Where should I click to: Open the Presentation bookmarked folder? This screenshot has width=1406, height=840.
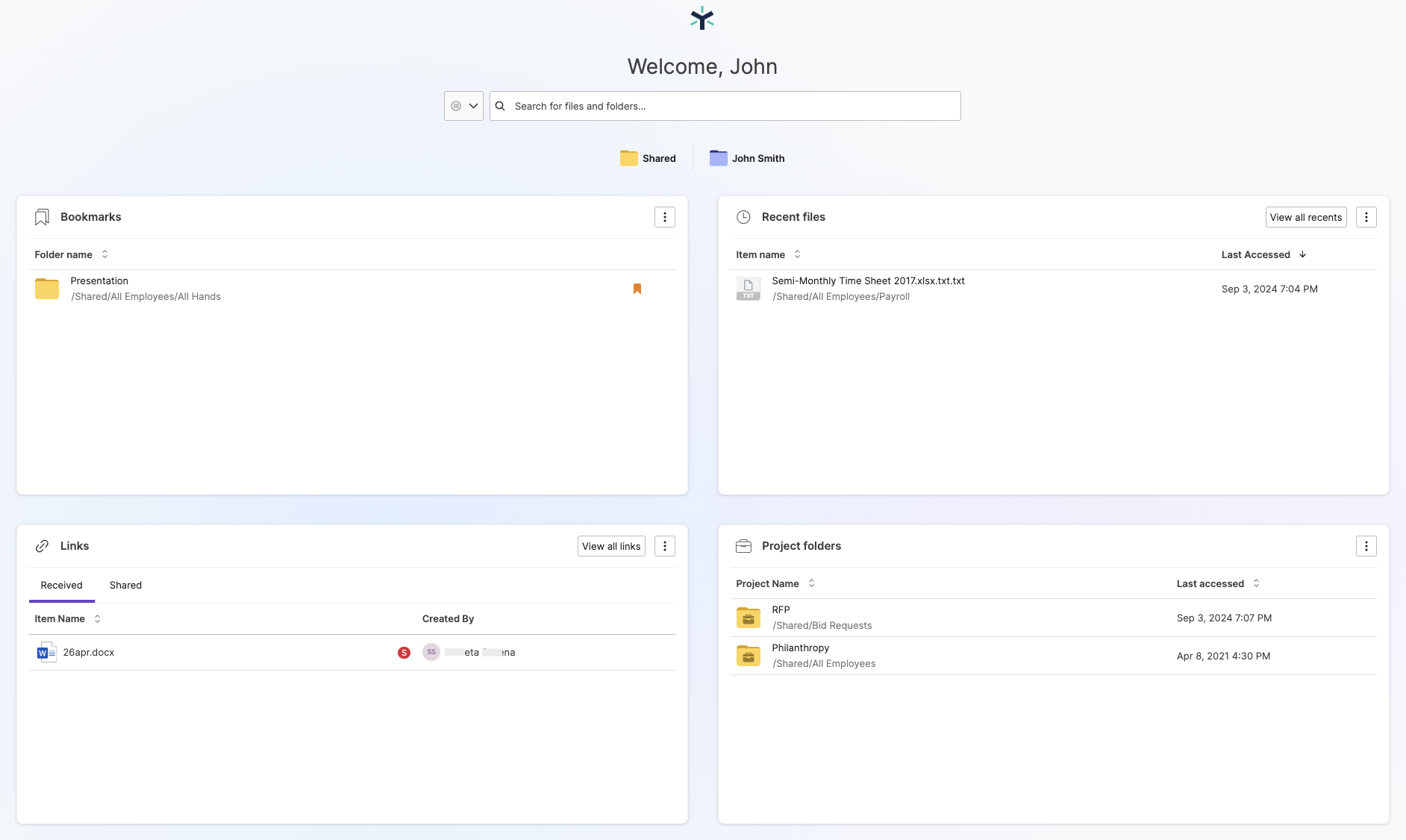coord(99,280)
